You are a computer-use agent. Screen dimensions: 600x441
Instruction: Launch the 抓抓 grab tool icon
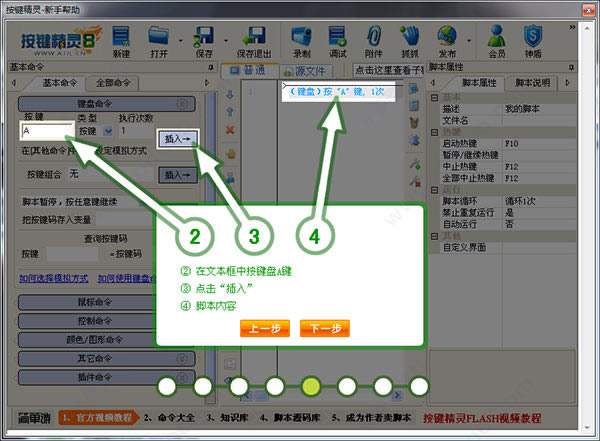tap(410, 42)
